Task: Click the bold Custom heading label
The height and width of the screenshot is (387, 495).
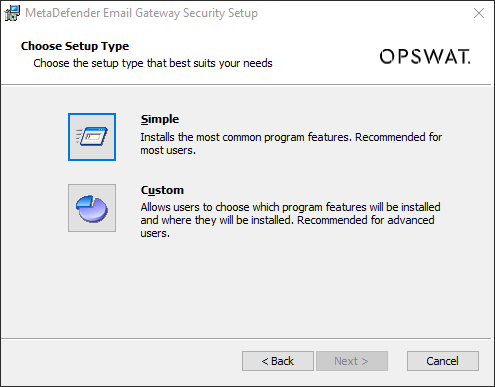Action: (162, 190)
